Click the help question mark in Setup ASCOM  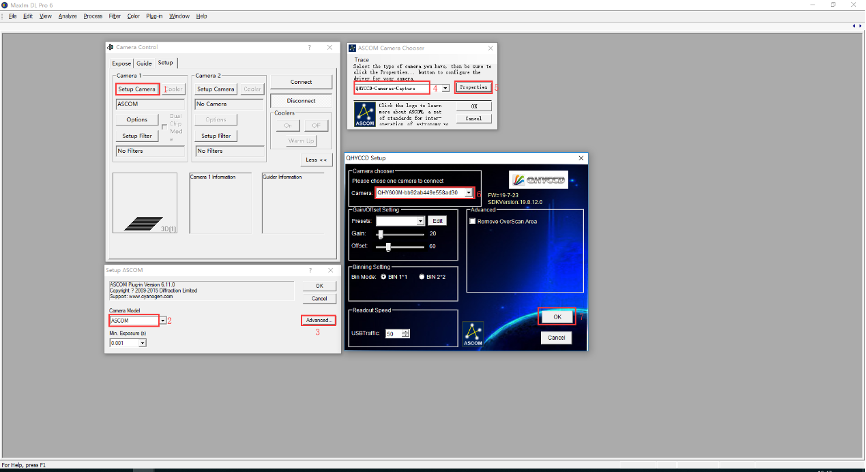[x=310, y=271]
